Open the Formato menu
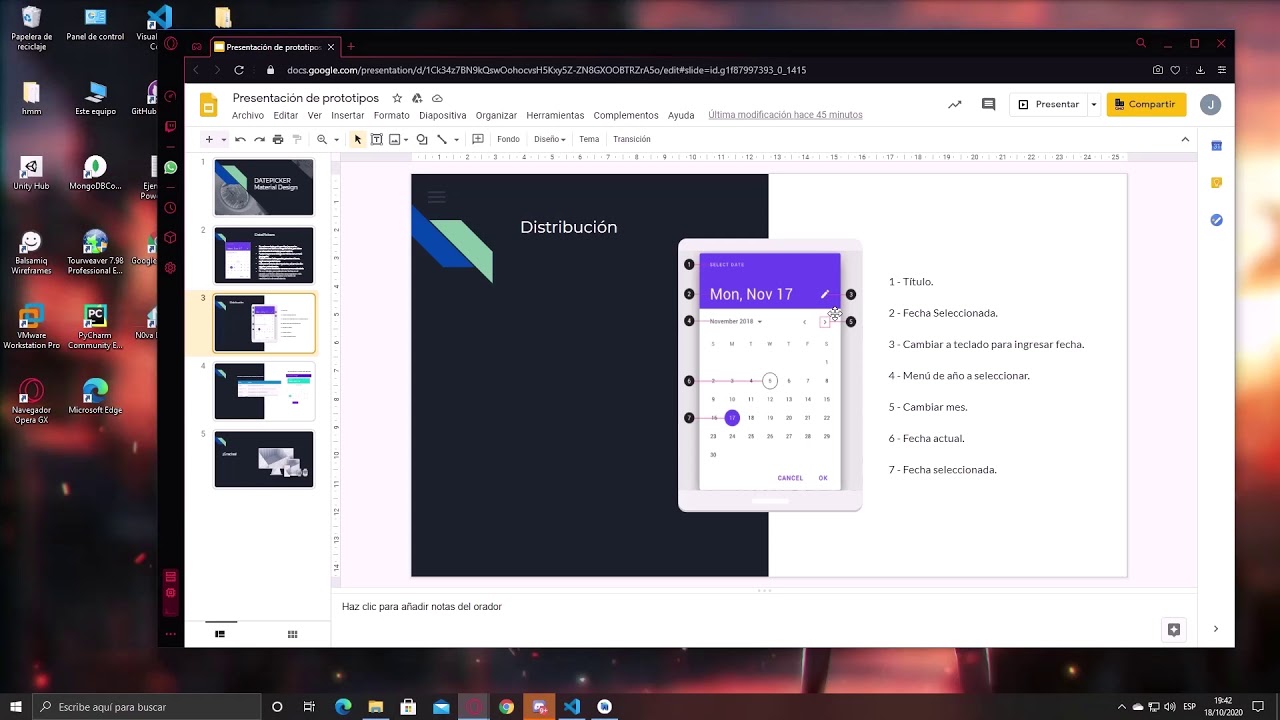1280x720 pixels. click(392, 115)
